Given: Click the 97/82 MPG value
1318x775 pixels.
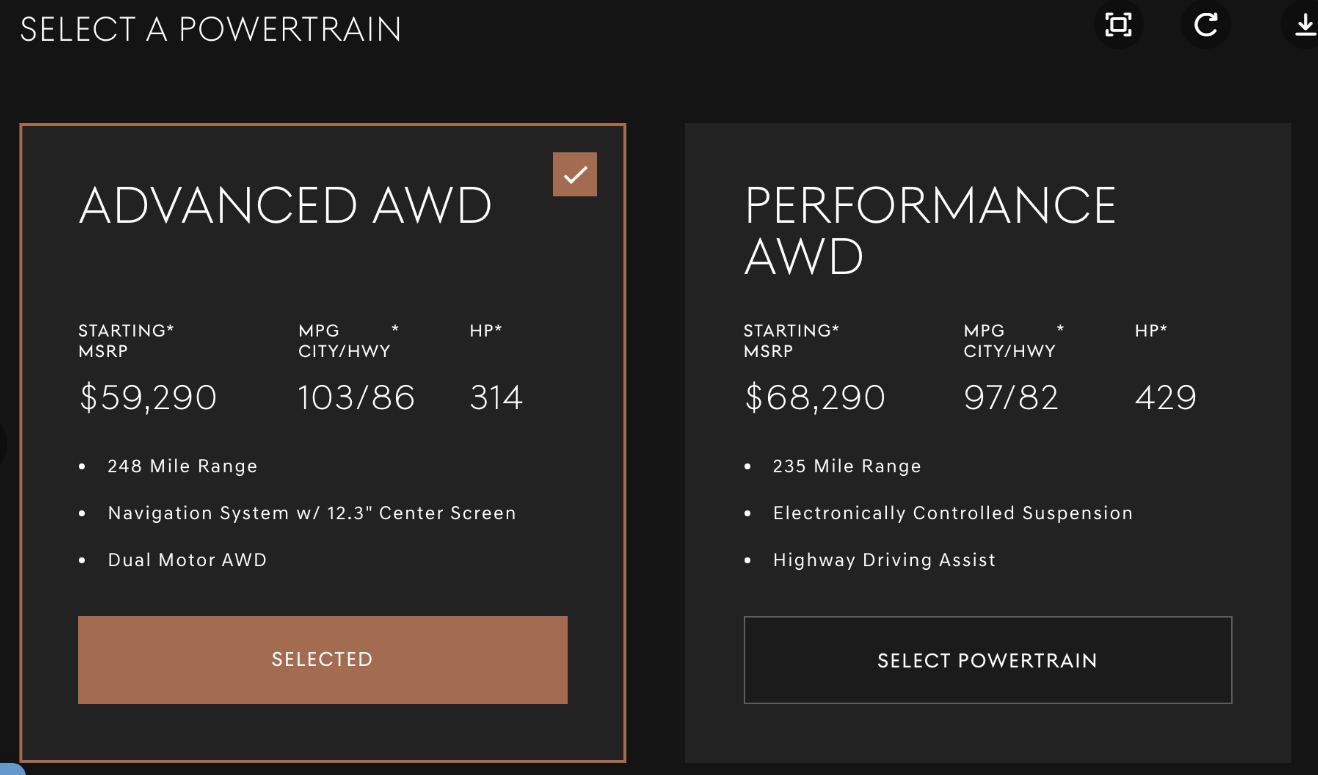Looking at the screenshot, I should (1011, 398).
